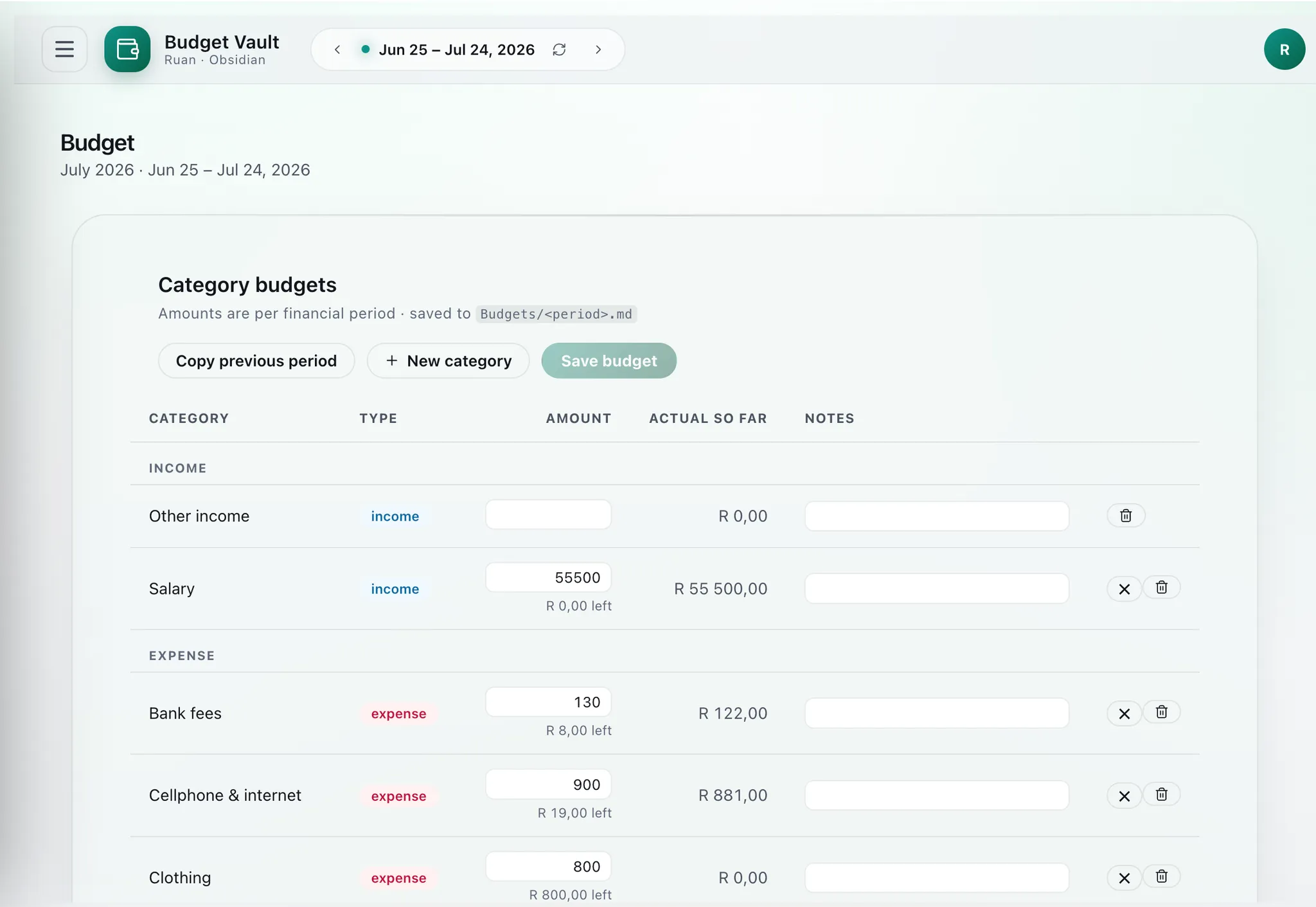This screenshot has width=1316, height=907.
Task: Click the 'Budget Vault' app title
Action: pyautogui.click(x=222, y=42)
